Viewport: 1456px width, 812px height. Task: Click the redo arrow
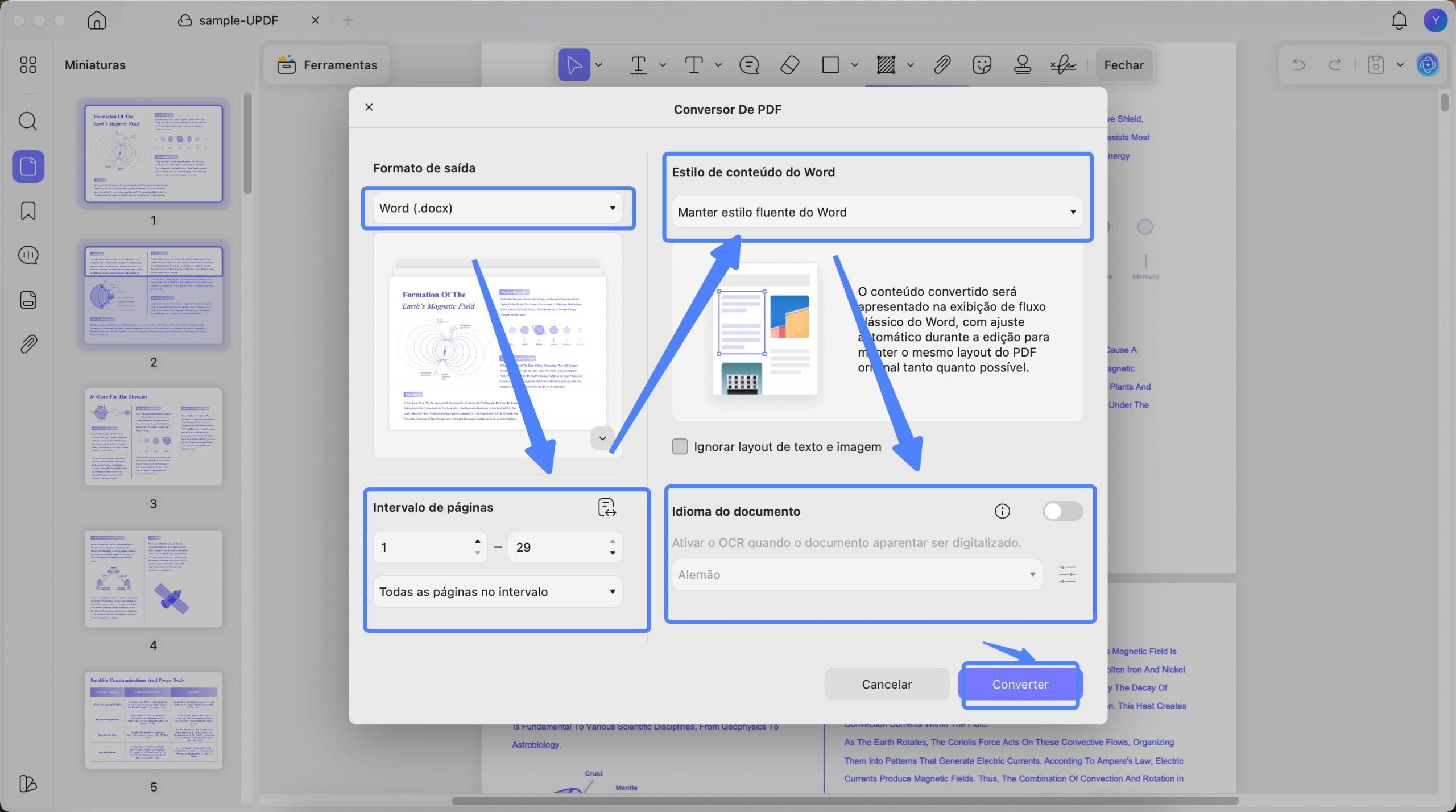click(x=1335, y=64)
